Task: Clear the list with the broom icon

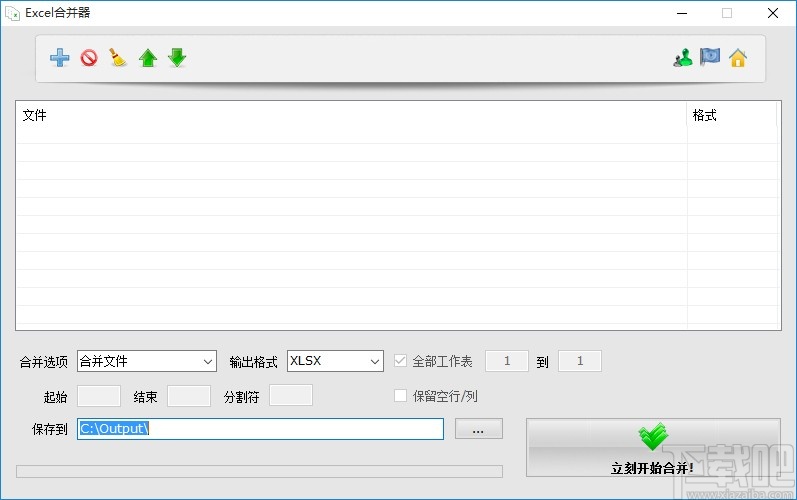Action: [x=118, y=57]
